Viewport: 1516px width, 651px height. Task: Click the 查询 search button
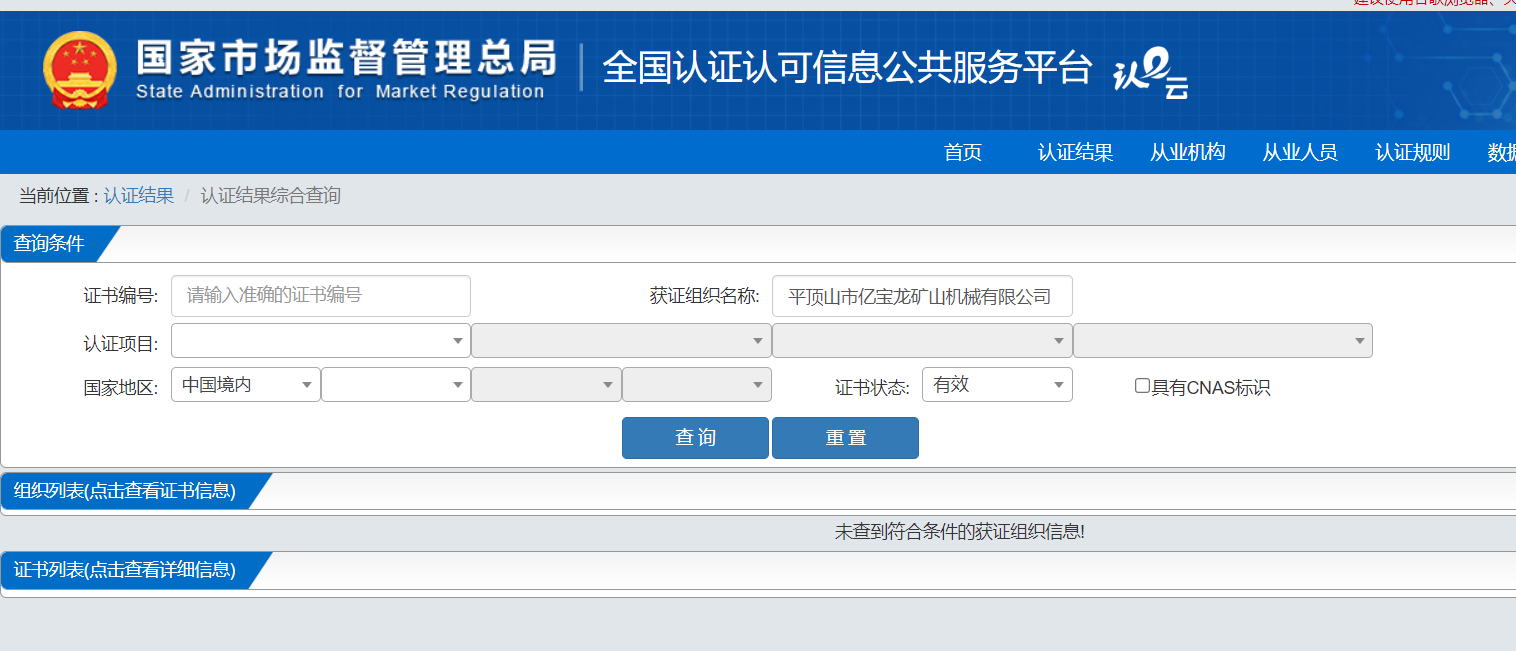point(695,438)
